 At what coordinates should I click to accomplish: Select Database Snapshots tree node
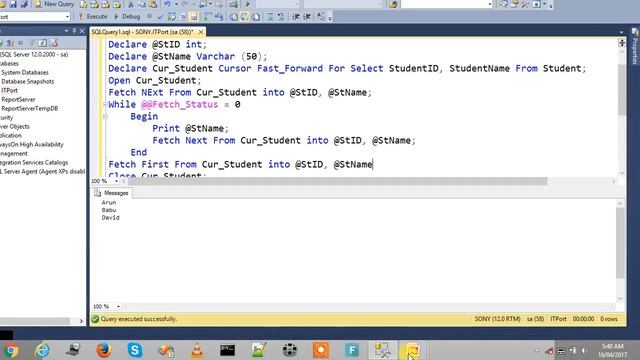(x=27, y=81)
